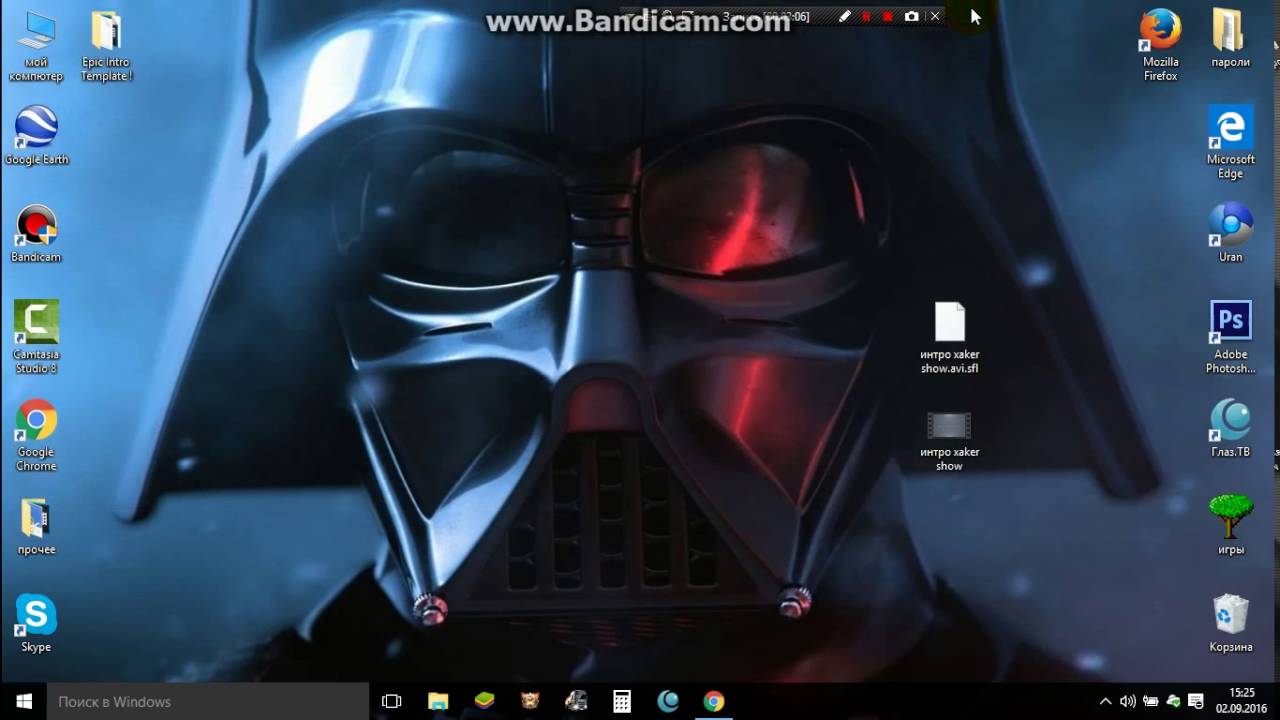Screen dimensions: 1280x720
Task: Open BlueStacks from the taskbar
Action: point(484,701)
